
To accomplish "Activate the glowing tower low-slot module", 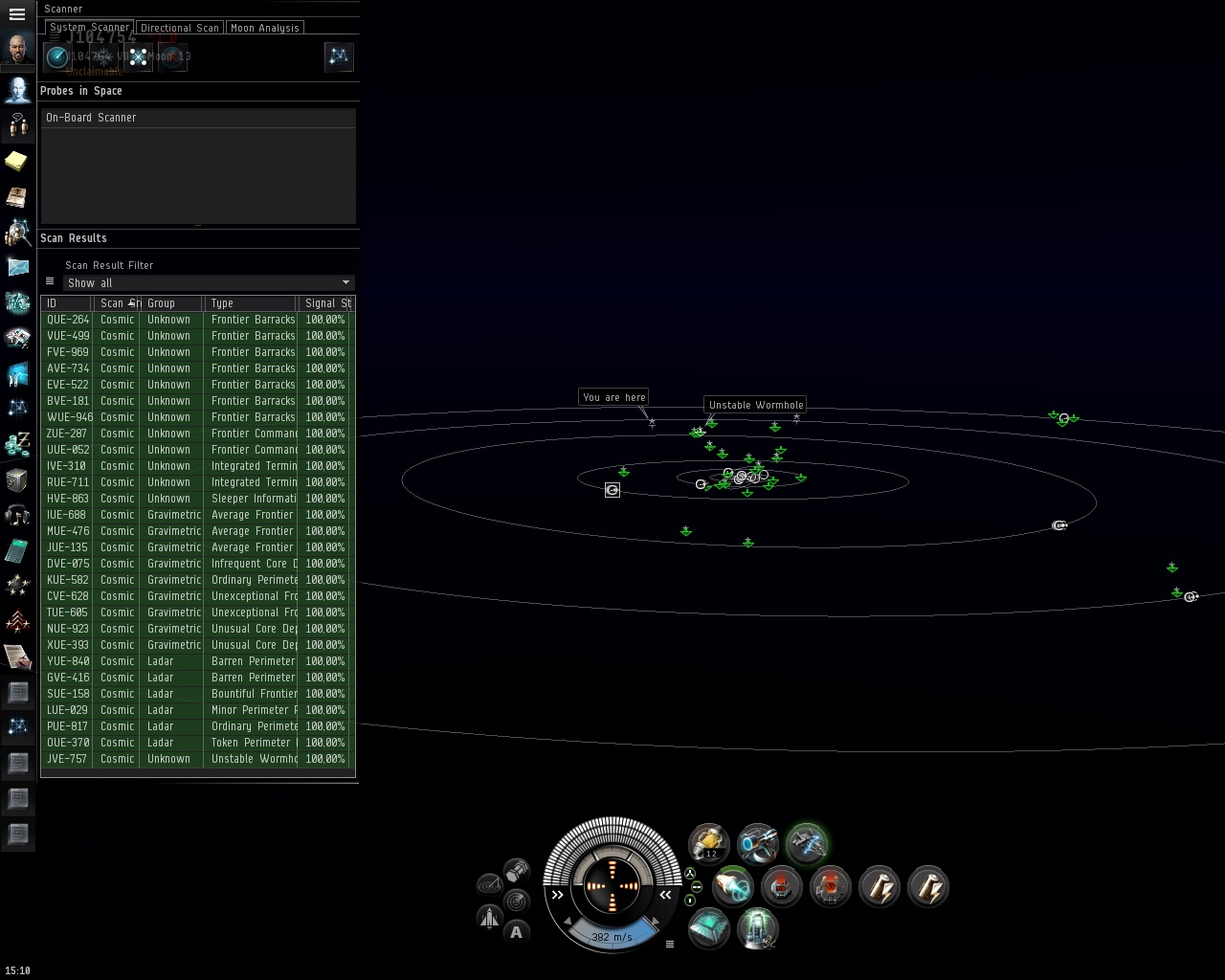I will click(x=758, y=928).
